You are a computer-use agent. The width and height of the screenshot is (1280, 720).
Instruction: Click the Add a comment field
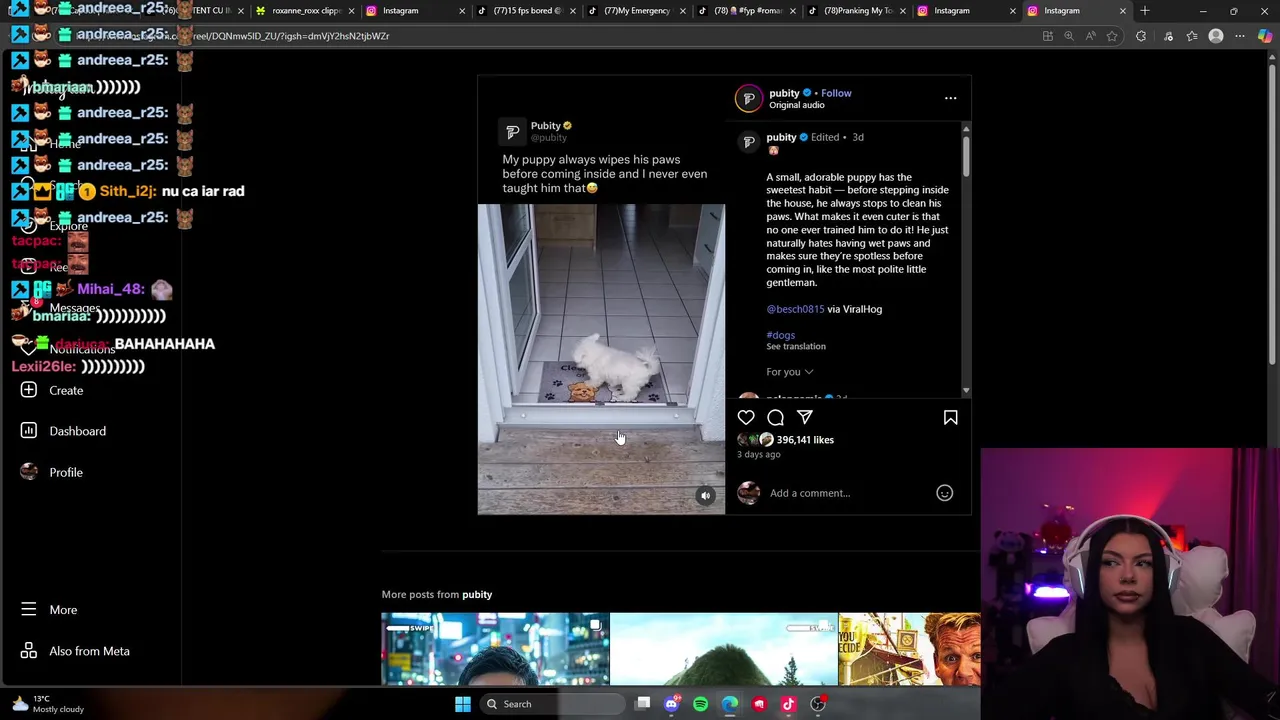[848, 492]
